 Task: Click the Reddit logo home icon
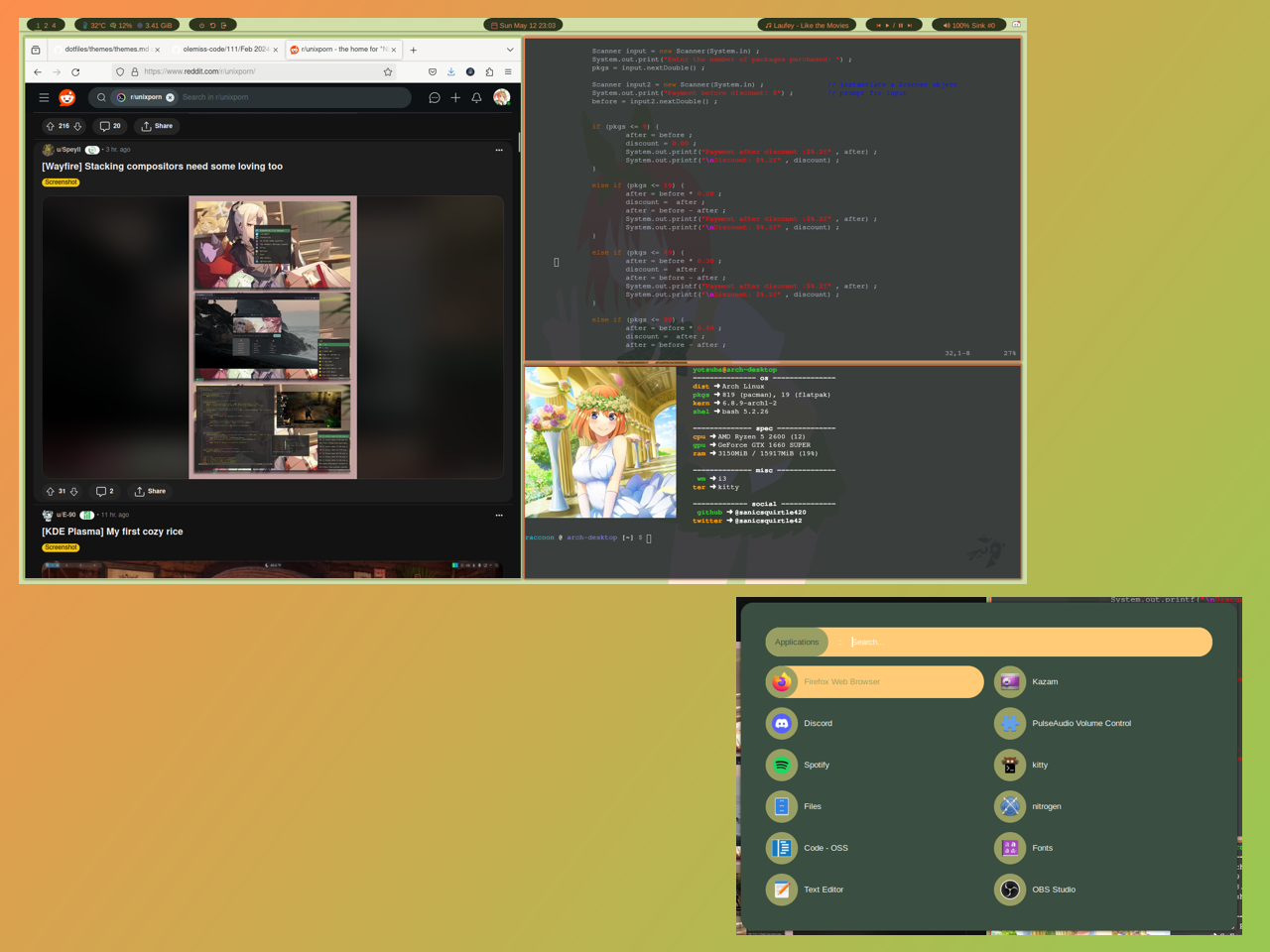click(x=66, y=97)
